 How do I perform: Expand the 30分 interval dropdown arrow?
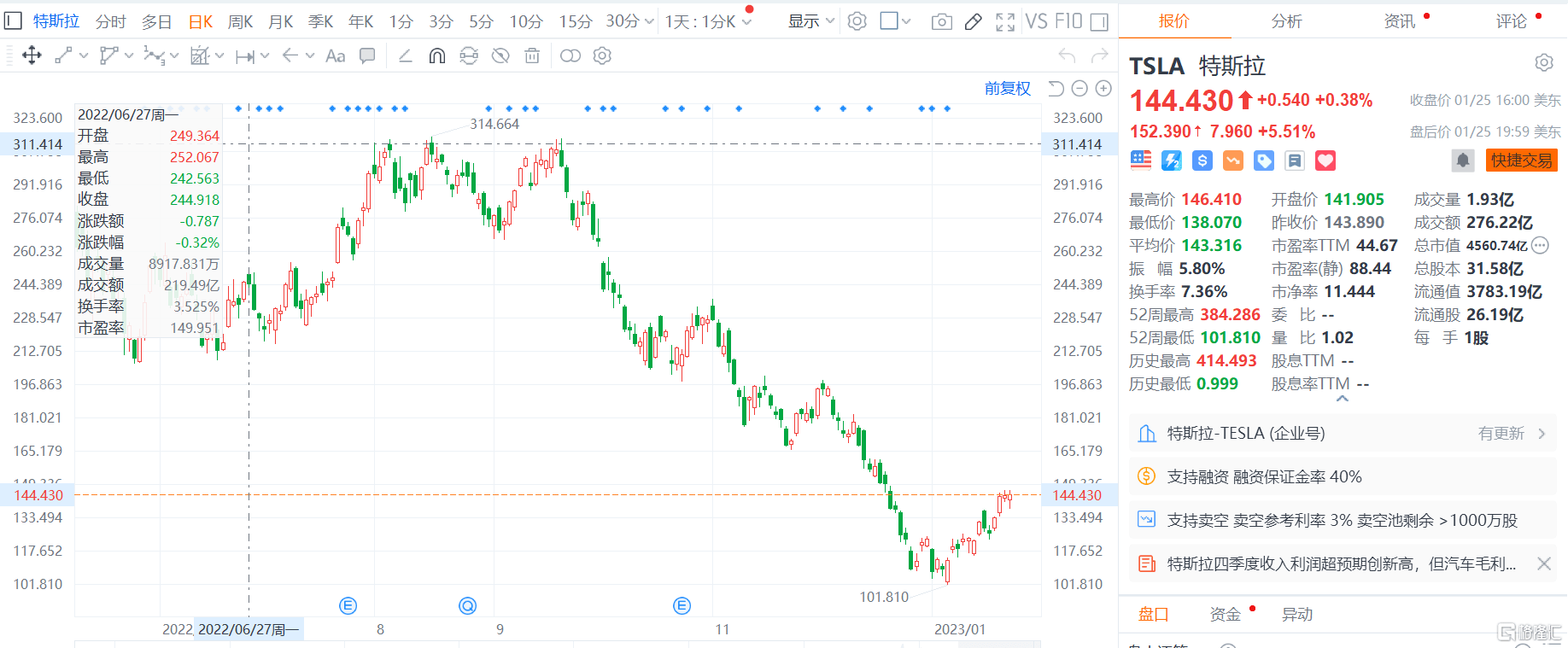pos(649,21)
